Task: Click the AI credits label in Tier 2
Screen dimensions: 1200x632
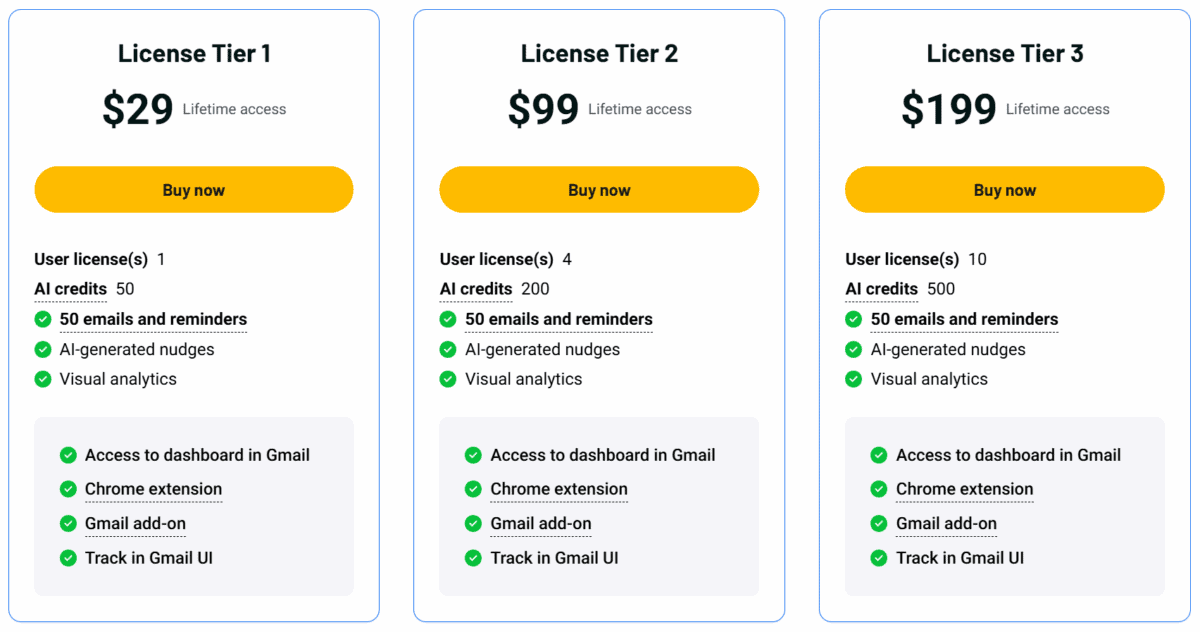Action: pyautogui.click(x=476, y=289)
